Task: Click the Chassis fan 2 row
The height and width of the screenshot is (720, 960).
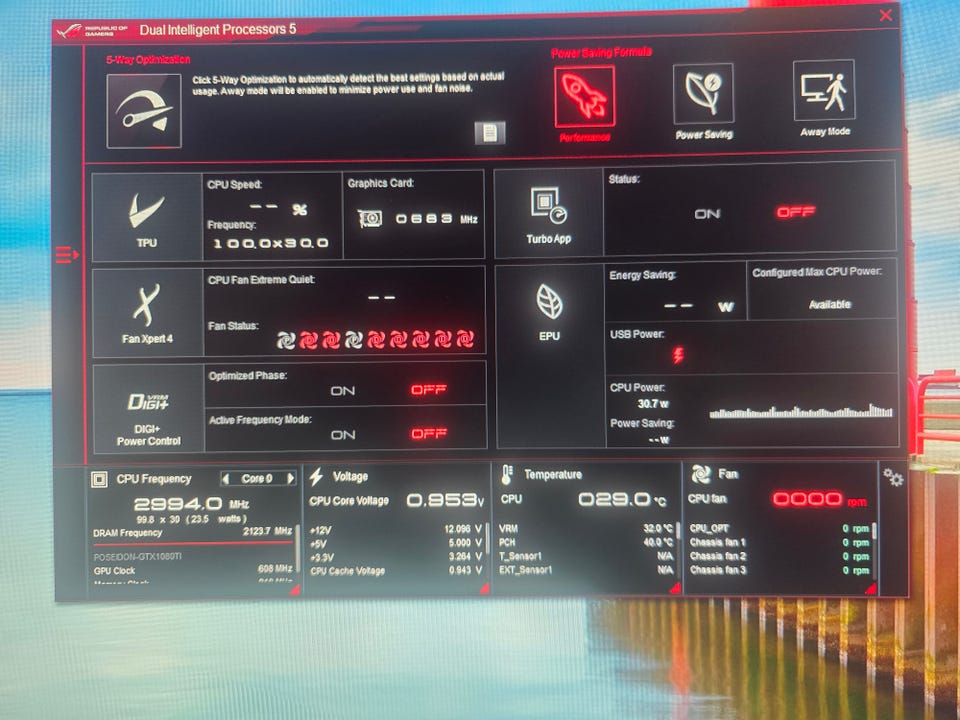Action: coord(779,556)
